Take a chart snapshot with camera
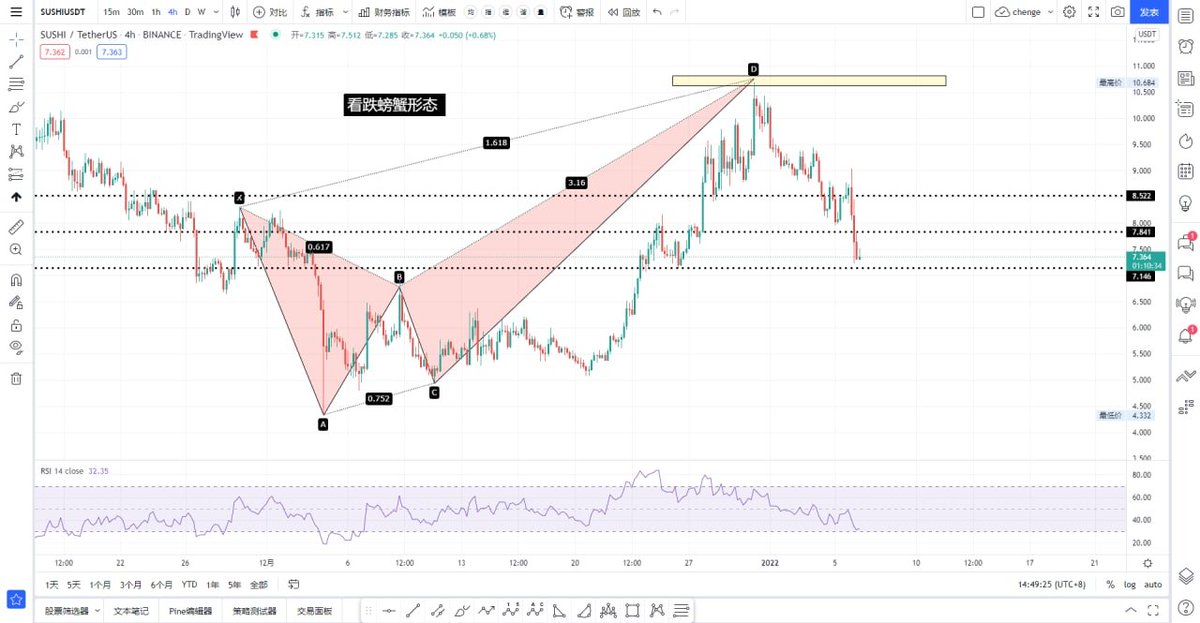The height and width of the screenshot is (623, 1200). point(1118,12)
